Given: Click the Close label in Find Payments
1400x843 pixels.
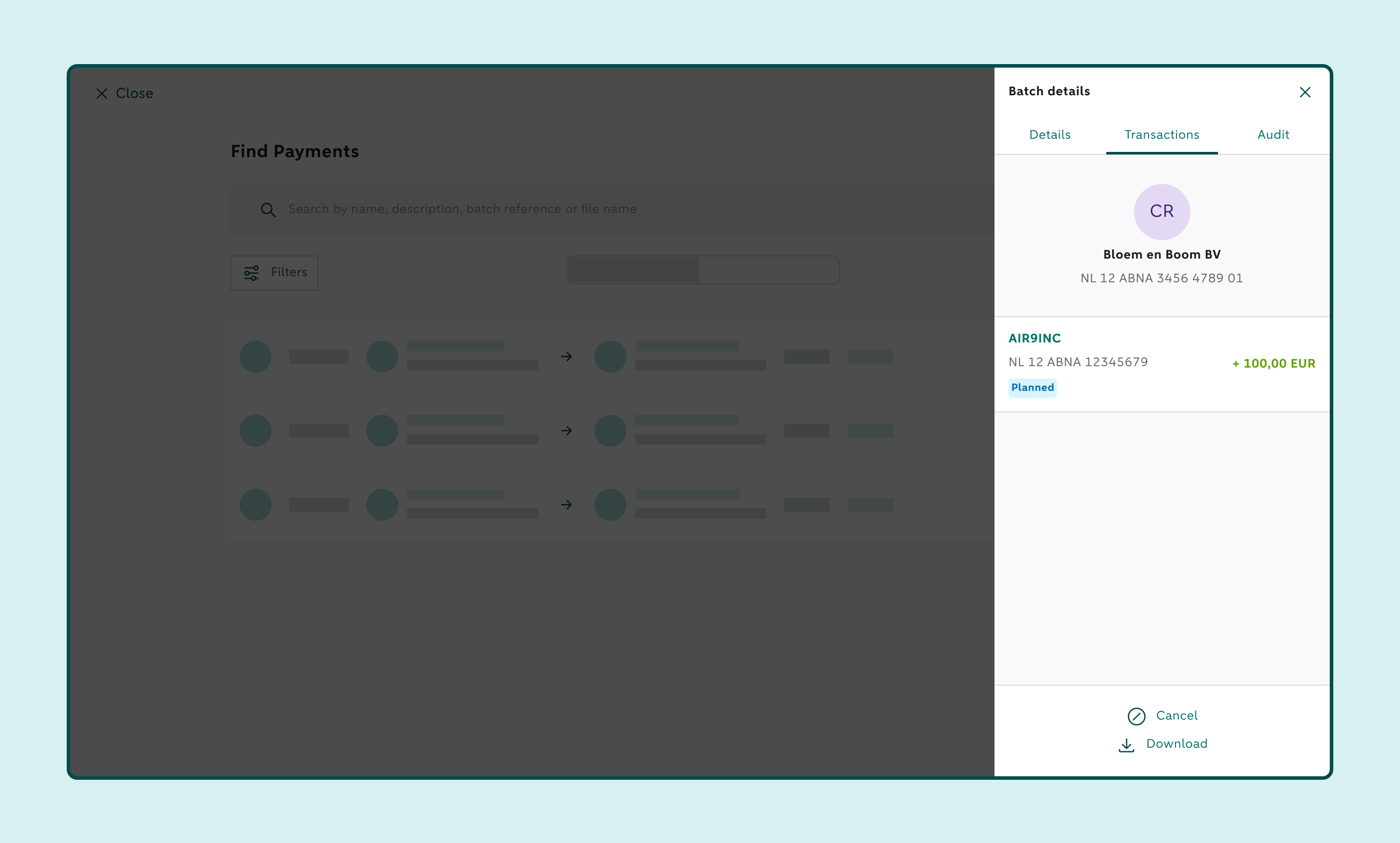Looking at the screenshot, I should coord(135,93).
